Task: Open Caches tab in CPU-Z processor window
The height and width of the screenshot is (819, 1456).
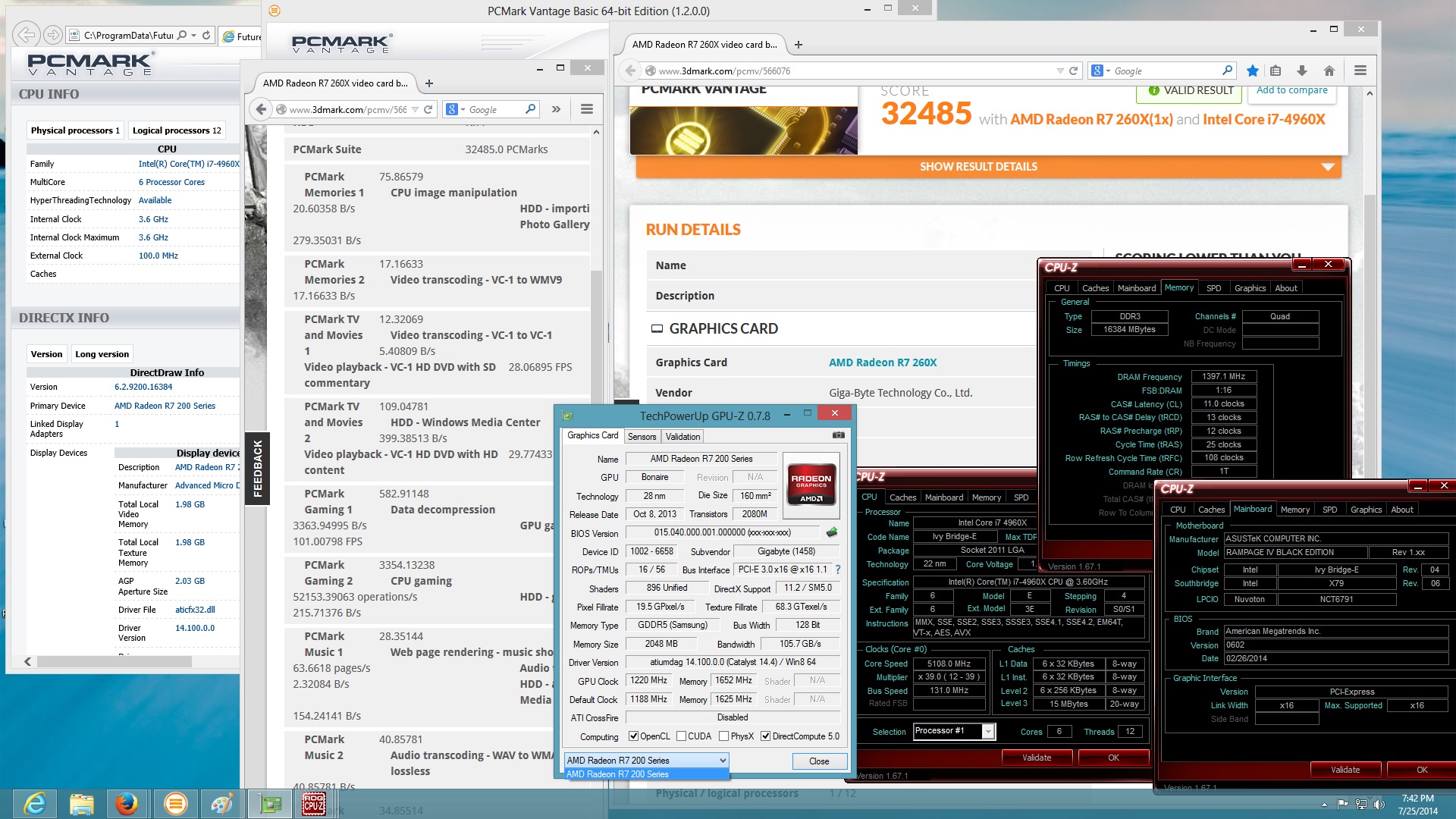Action: (902, 497)
